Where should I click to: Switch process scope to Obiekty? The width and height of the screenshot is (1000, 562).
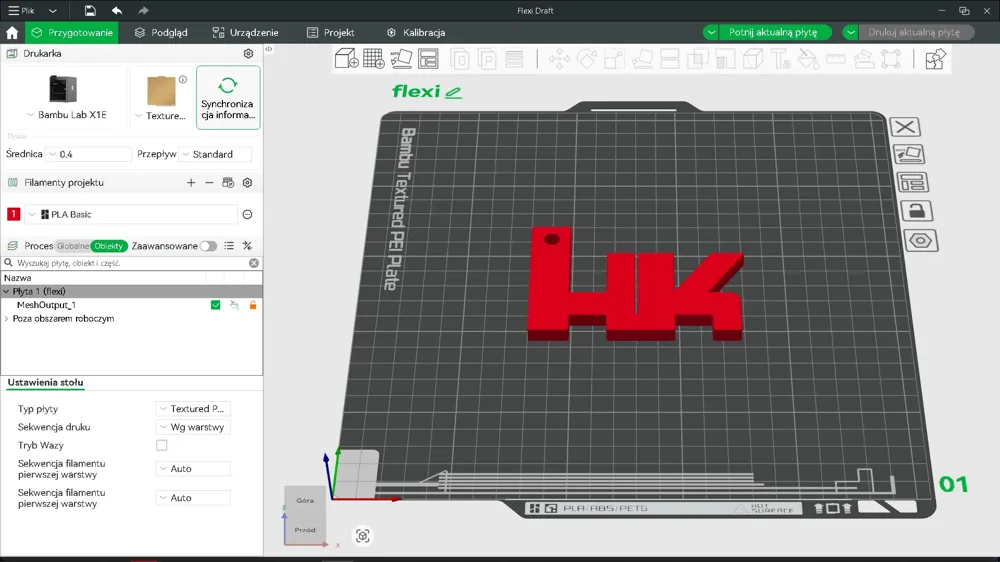click(108, 246)
